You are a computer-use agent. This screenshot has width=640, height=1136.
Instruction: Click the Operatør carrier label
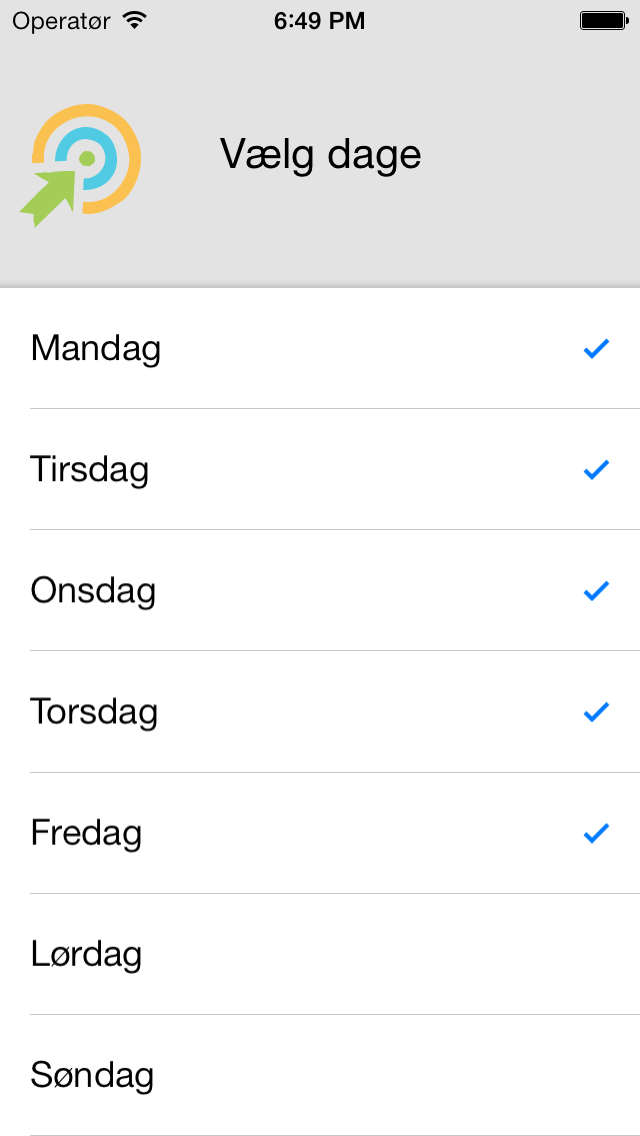tap(62, 22)
